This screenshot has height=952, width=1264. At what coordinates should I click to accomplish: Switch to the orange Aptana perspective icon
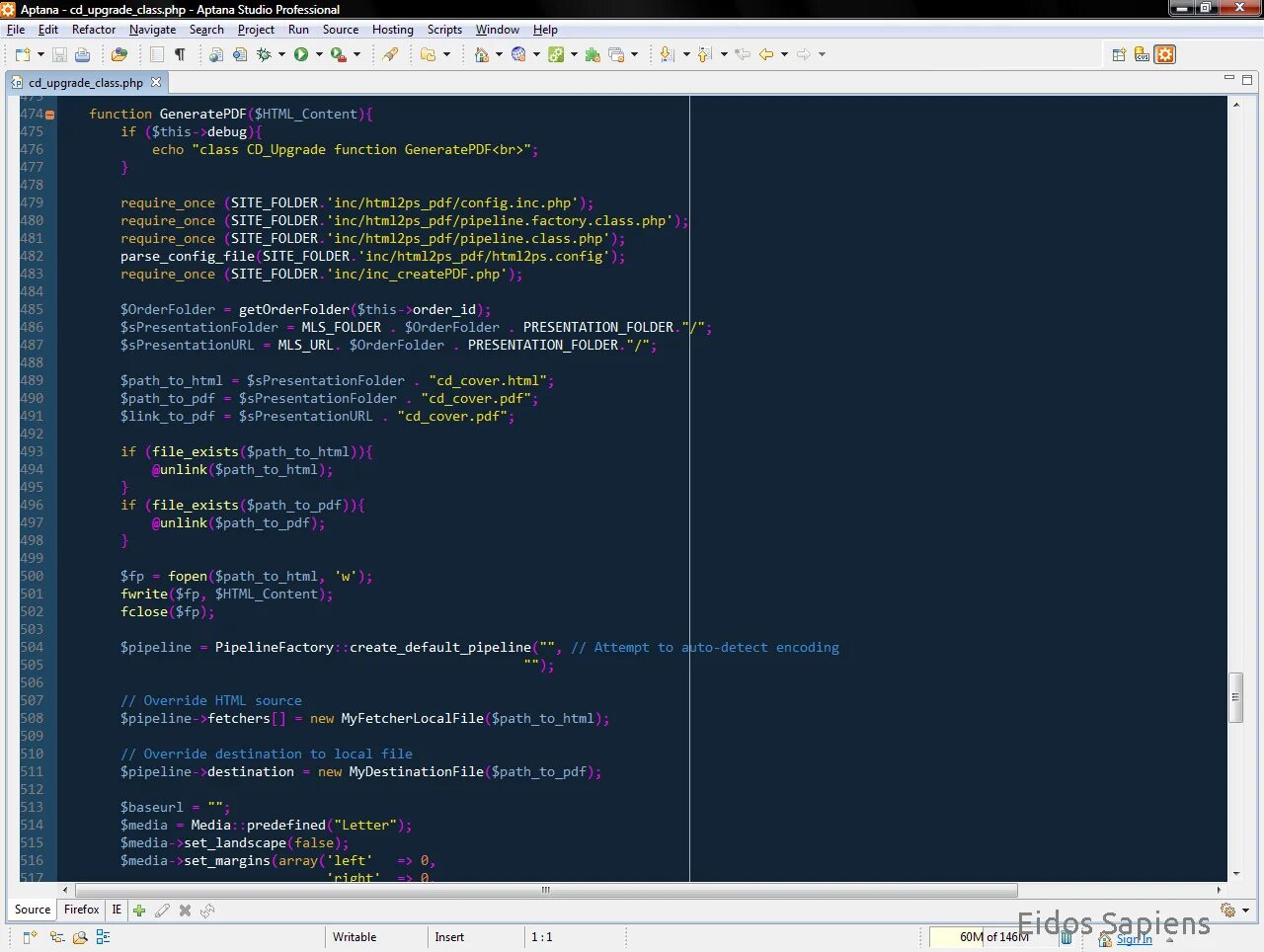1165,54
